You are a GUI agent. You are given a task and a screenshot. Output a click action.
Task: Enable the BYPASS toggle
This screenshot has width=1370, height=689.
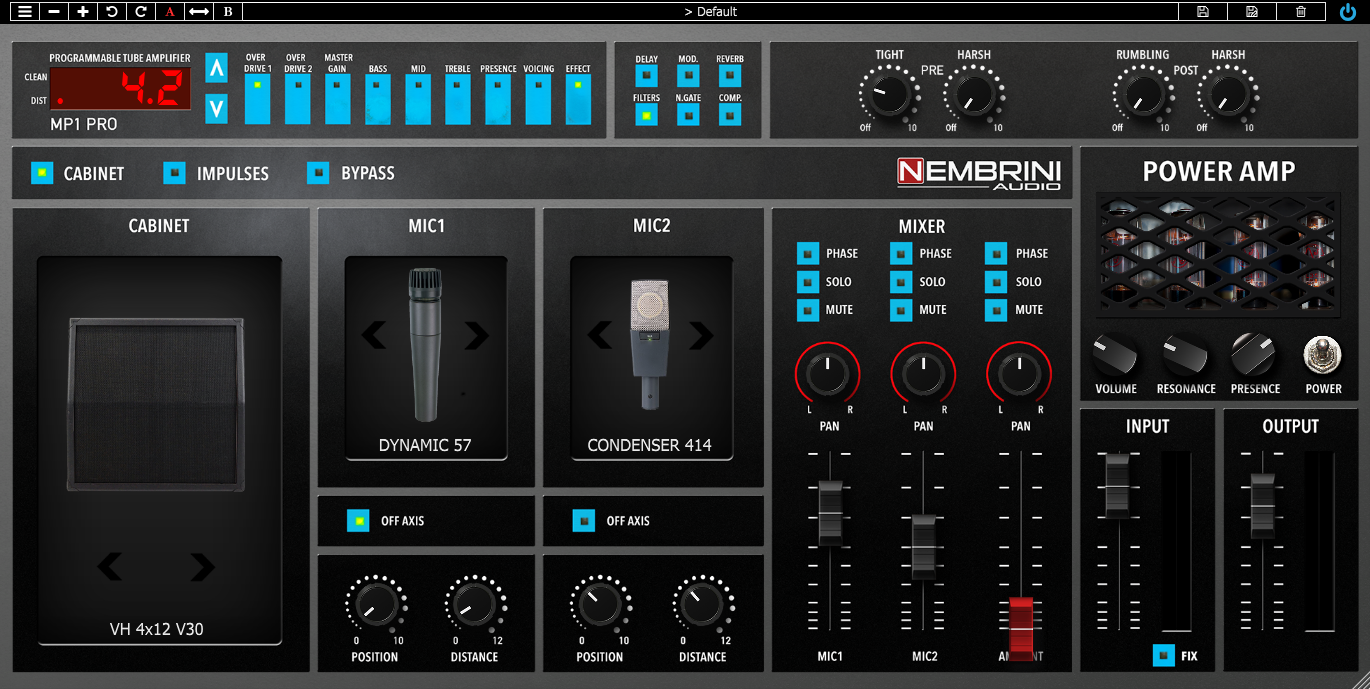click(318, 173)
